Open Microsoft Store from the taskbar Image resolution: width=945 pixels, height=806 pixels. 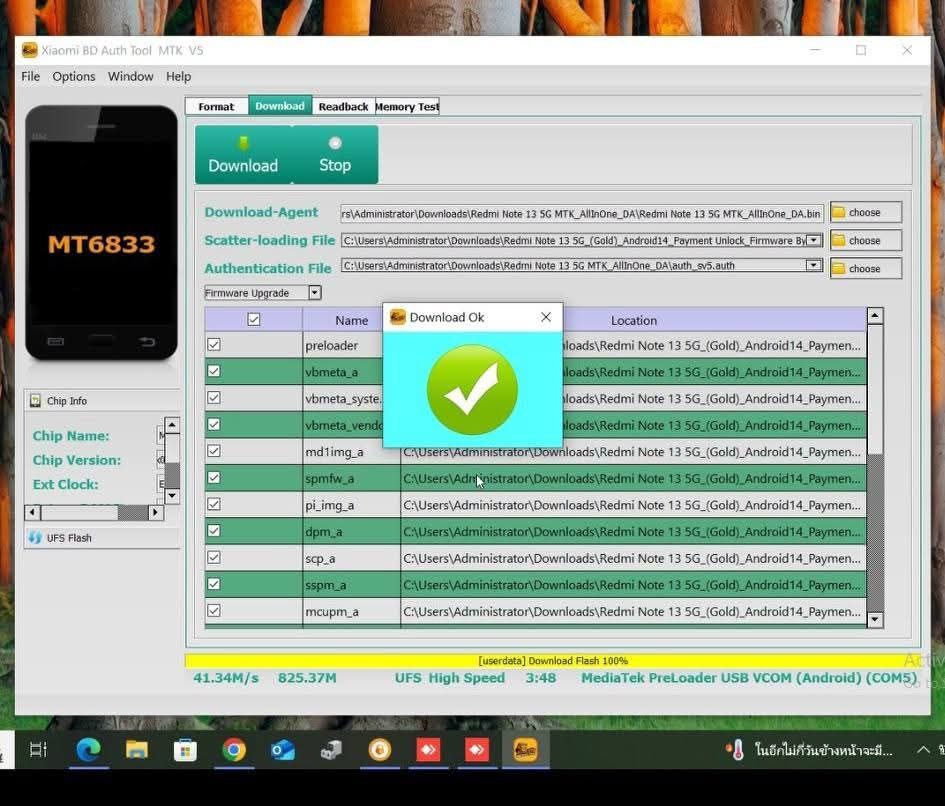185,750
